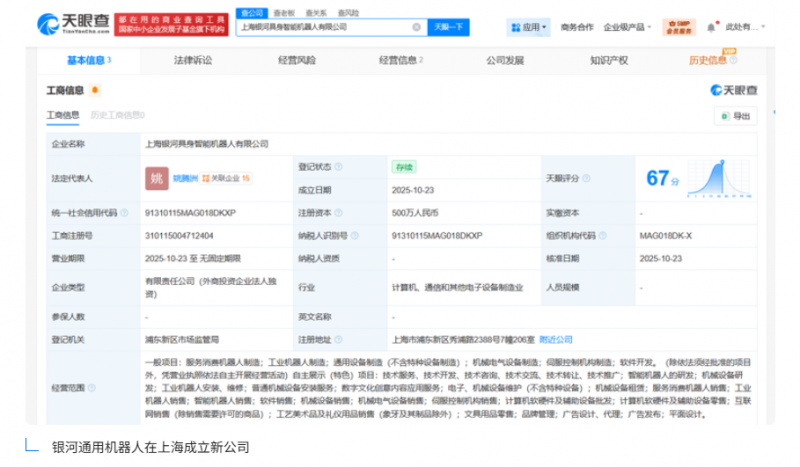The image size is (800, 467).
Task: Switch to 法律诉讼 tab
Action: 193,60
